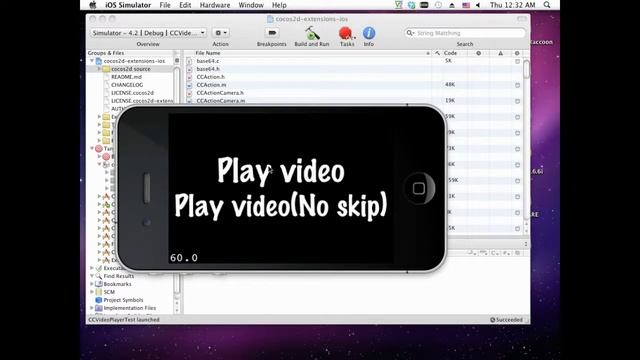The height and width of the screenshot is (360, 640).
Task: Collapse the Targets group triangle
Action: pos(92,149)
